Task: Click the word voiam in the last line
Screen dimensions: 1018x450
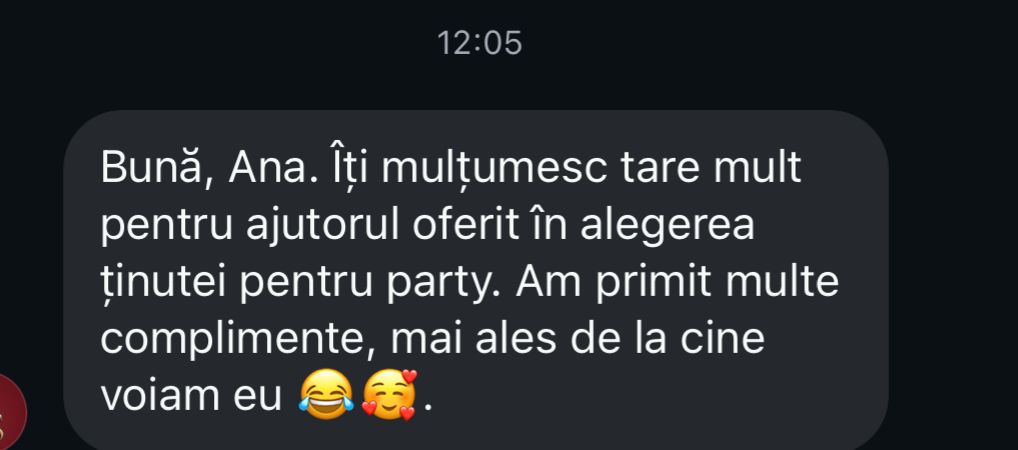Action: tap(160, 396)
